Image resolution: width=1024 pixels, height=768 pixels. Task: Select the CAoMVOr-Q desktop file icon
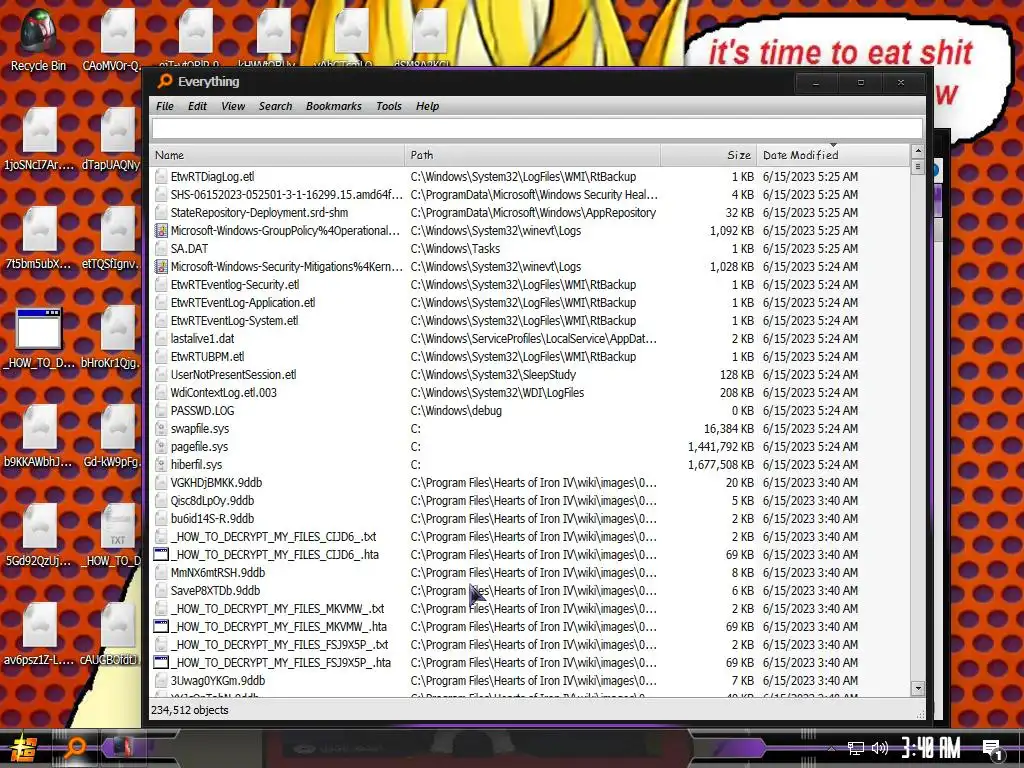(x=112, y=39)
